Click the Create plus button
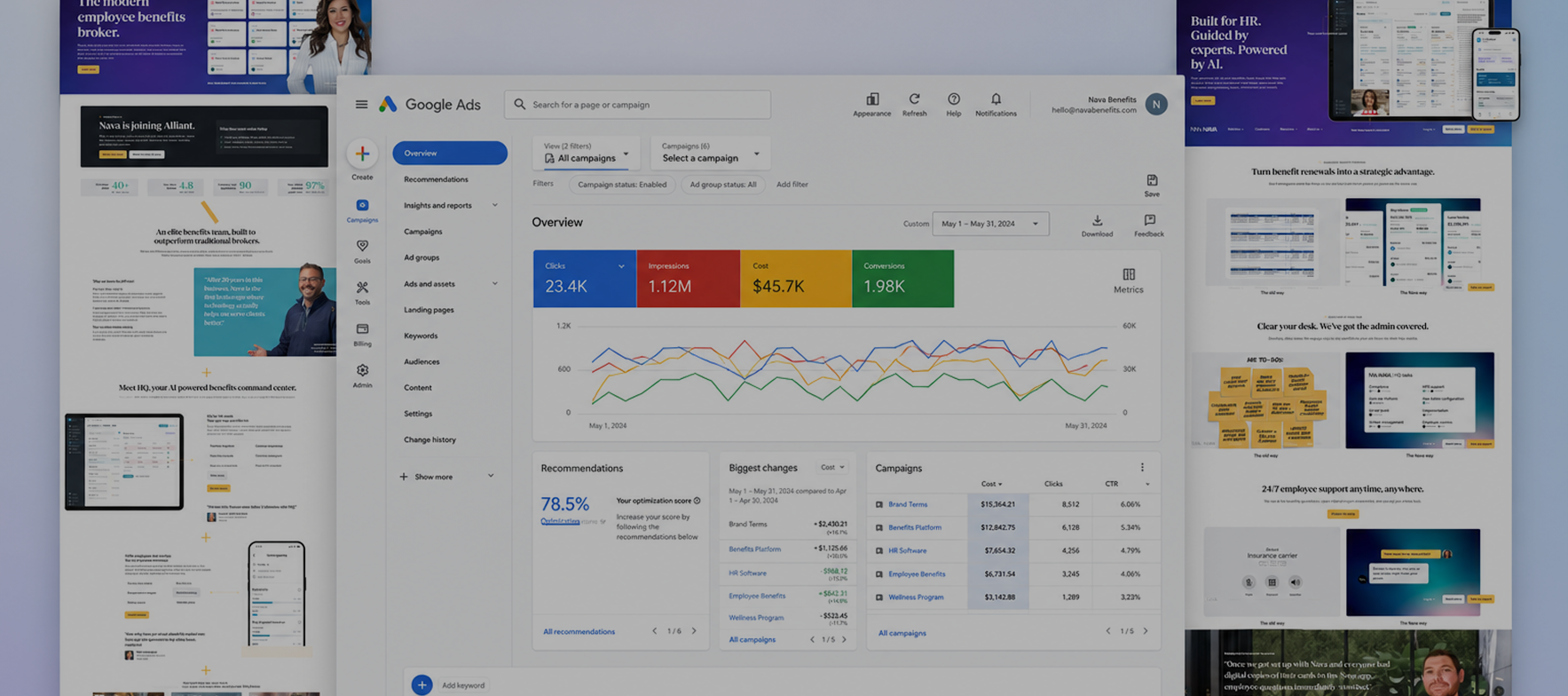Screen dimensions: 1568x696 (x=362, y=154)
